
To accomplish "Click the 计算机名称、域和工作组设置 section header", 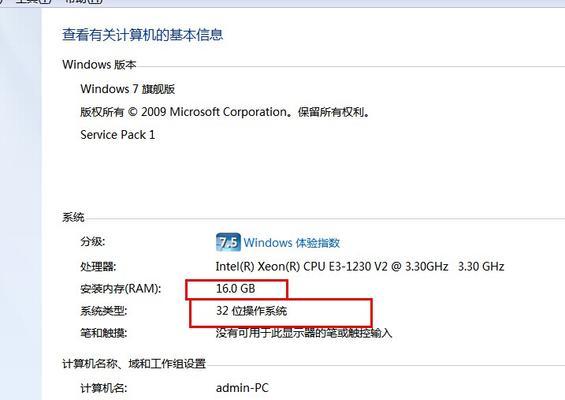I will pos(134,364).
